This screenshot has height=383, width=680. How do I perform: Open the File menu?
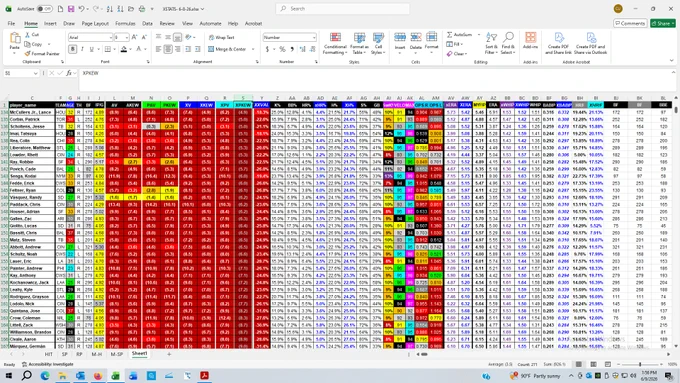click(x=11, y=23)
